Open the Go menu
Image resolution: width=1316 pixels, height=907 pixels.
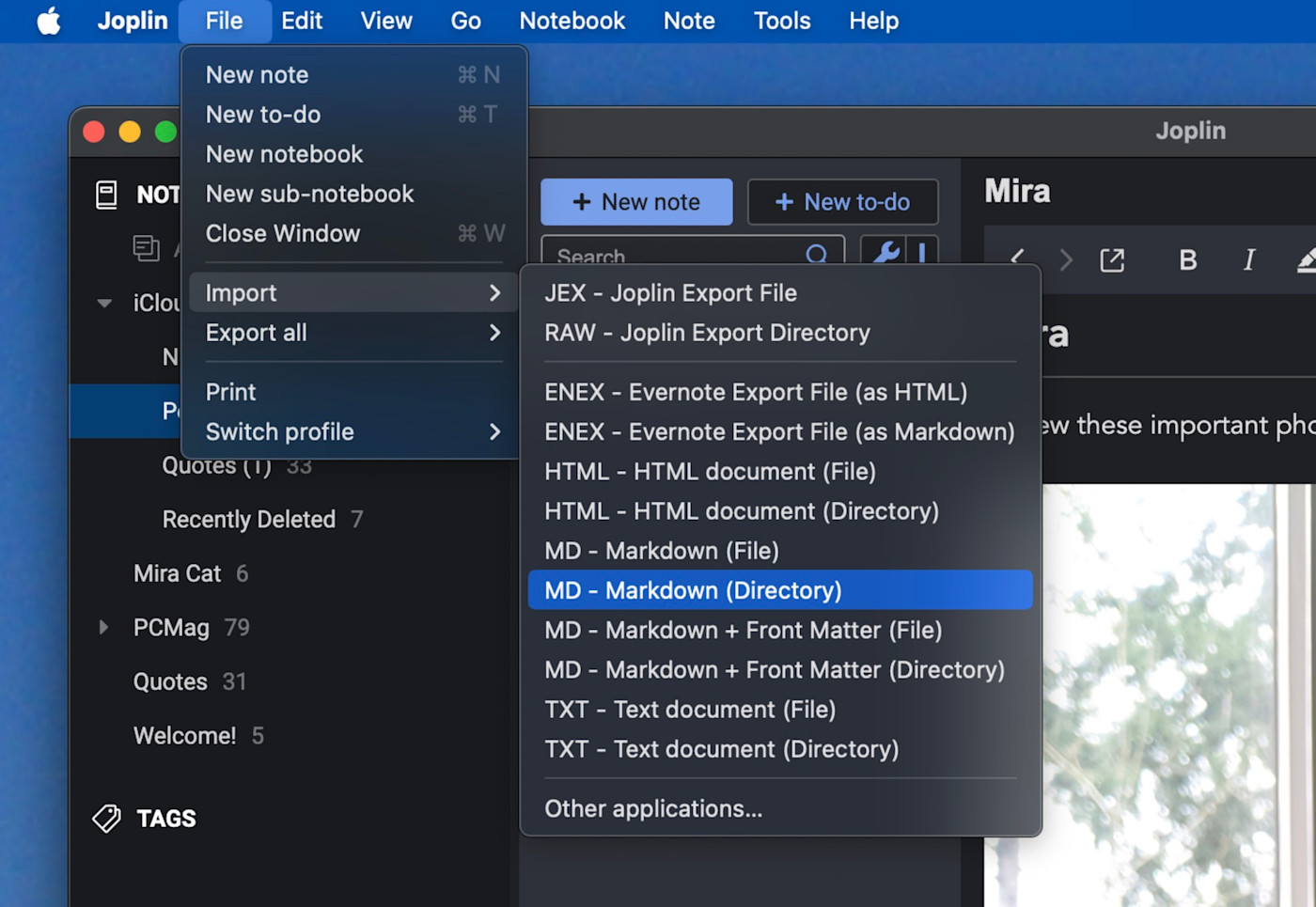pos(465,21)
